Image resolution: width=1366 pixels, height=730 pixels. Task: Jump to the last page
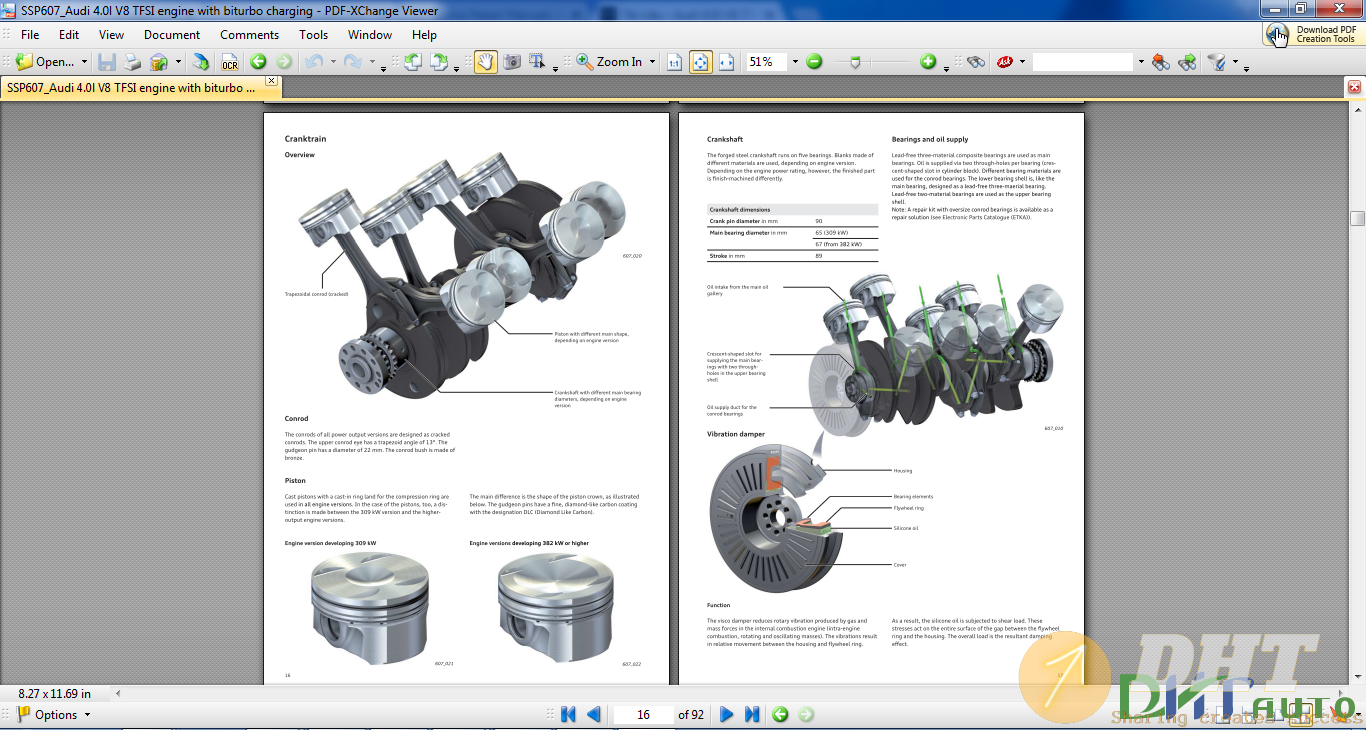coord(752,714)
